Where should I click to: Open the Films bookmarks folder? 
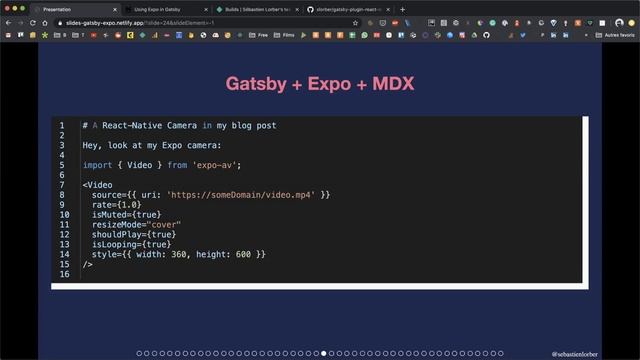(x=284, y=36)
